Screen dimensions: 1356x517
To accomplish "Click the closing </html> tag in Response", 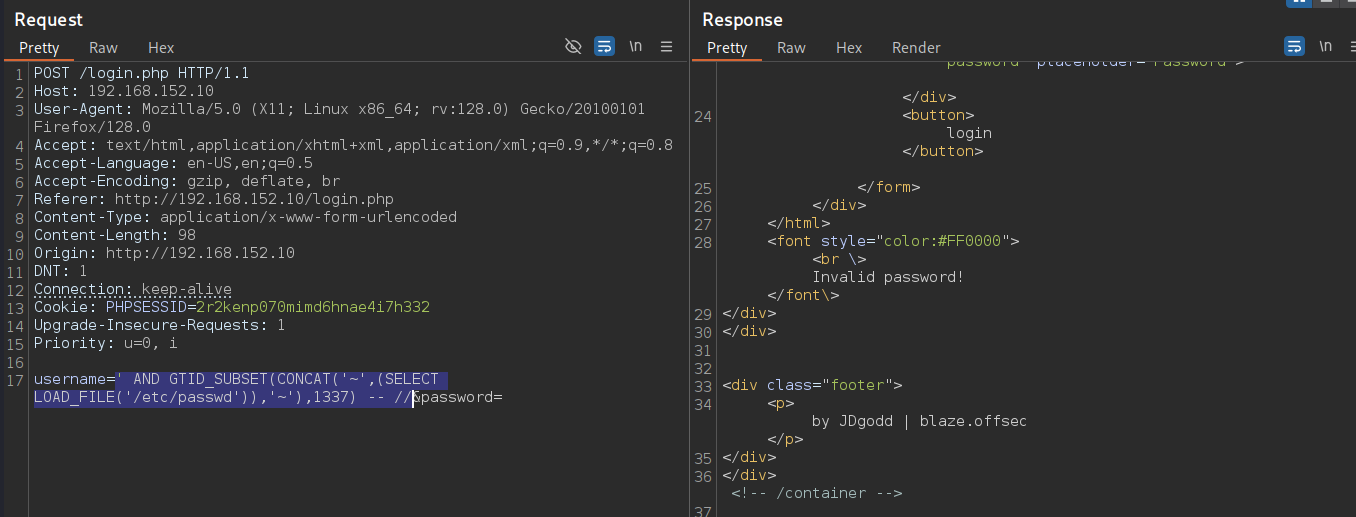I will tap(799, 223).
